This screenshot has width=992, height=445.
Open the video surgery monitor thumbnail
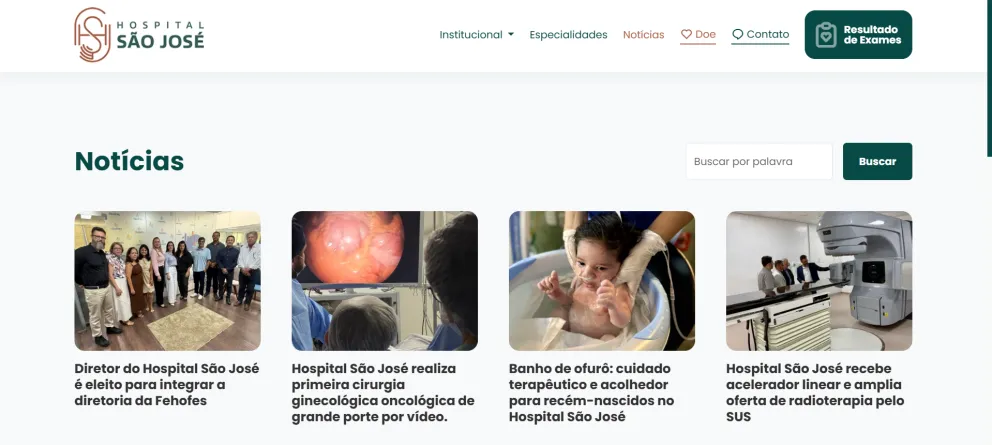click(x=385, y=281)
